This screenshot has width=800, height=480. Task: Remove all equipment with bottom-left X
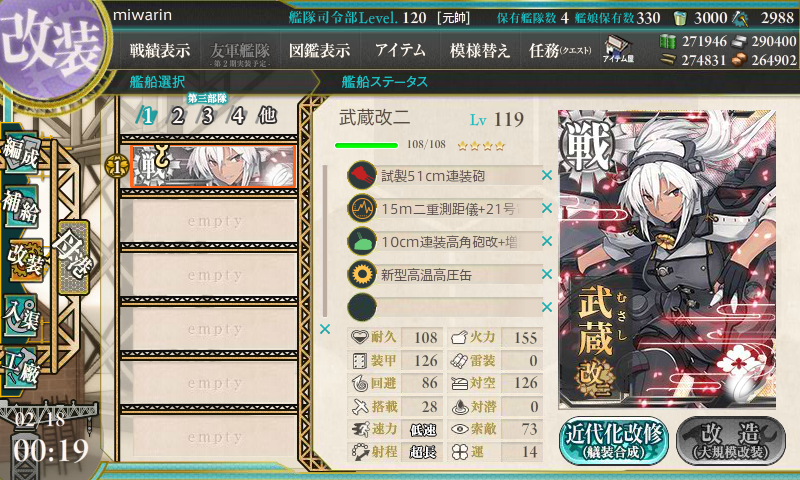[324, 330]
